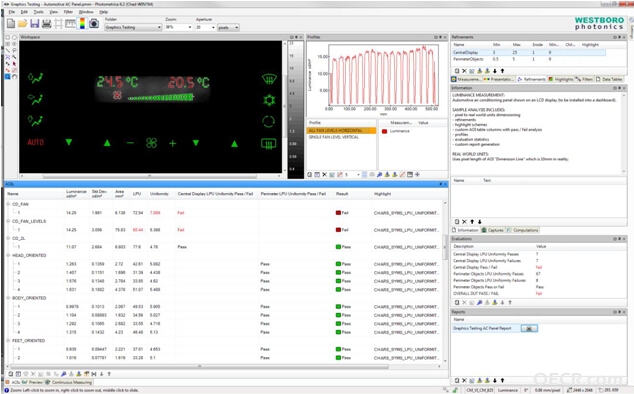
Task: Collapse the BODY_ORIENTED tree group
Action: point(8,298)
